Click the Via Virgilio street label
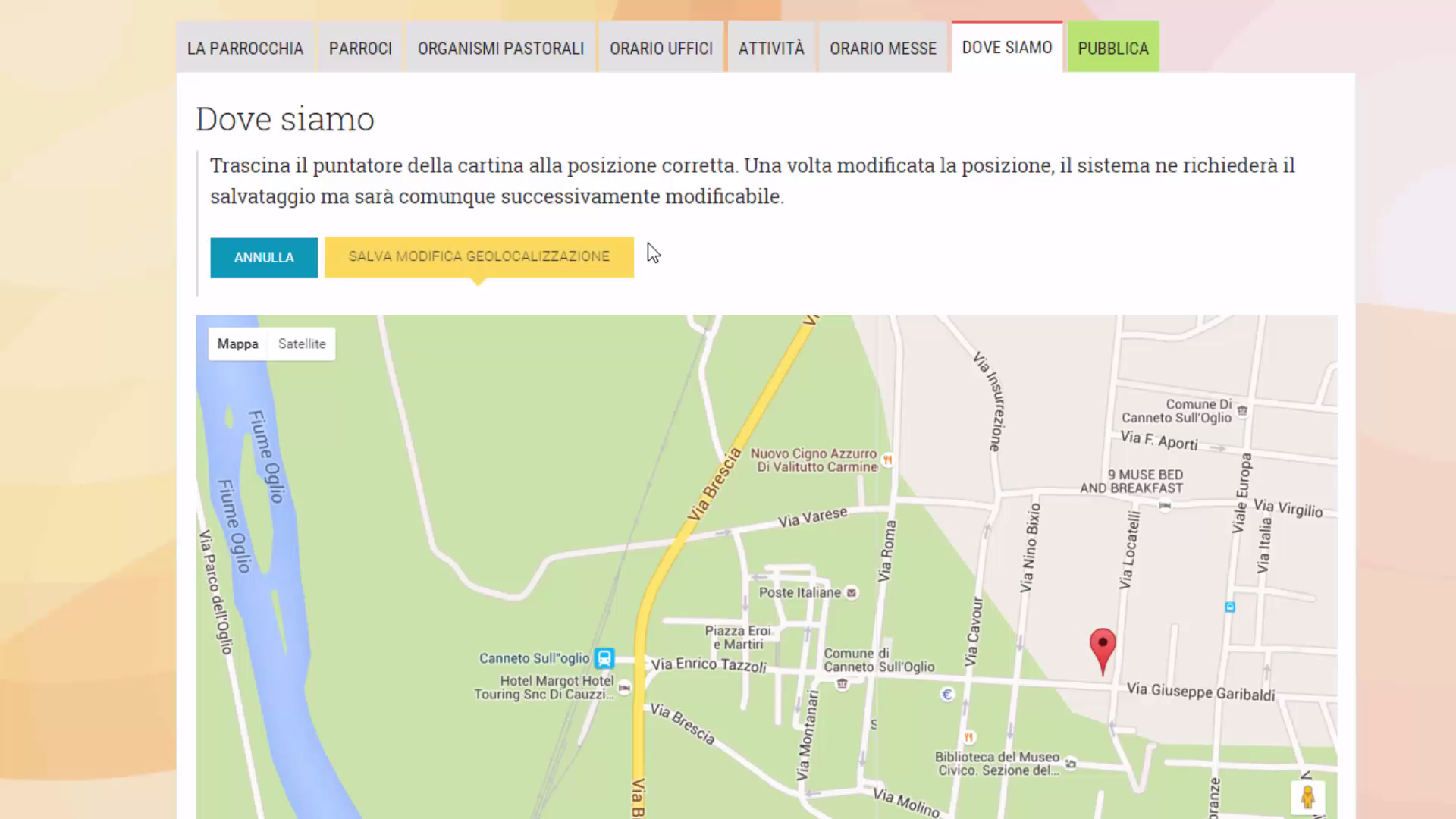1456x819 pixels. click(1288, 508)
